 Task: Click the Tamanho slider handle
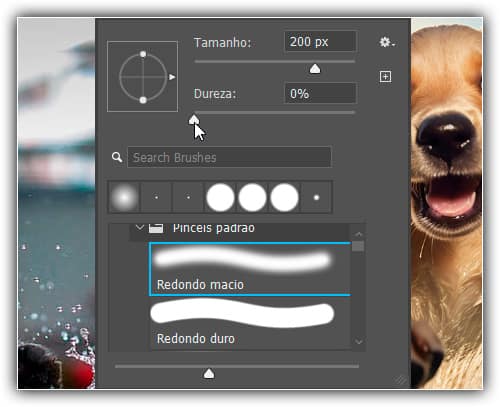click(315, 69)
